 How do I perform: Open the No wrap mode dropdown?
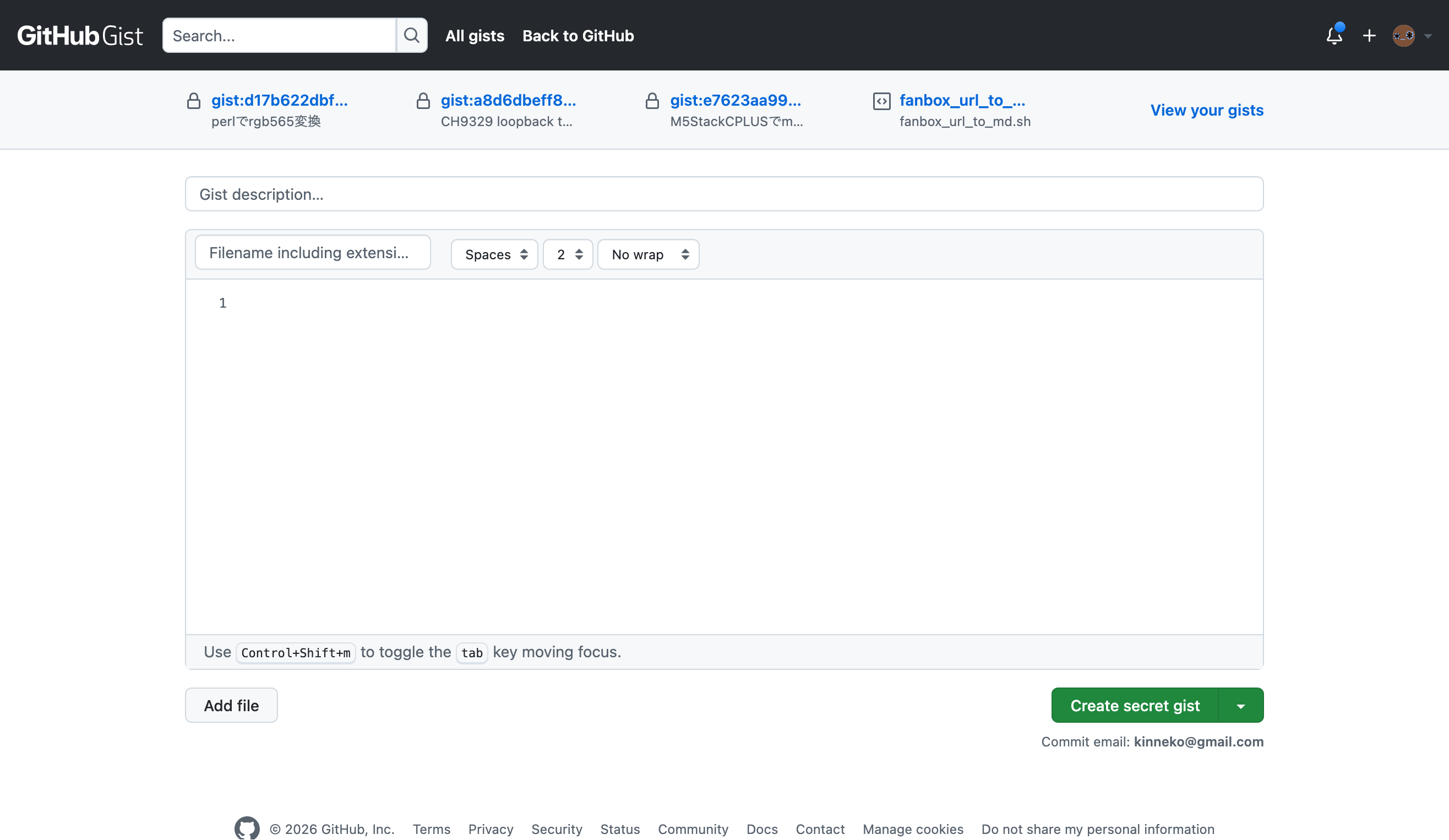[649, 254]
